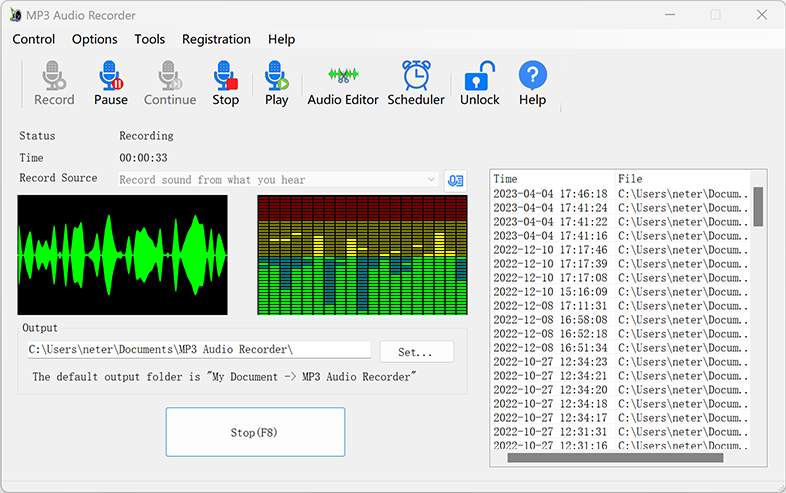This screenshot has width=786, height=493.
Task: Click the Record microphone icon
Action: [x=54, y=76]
